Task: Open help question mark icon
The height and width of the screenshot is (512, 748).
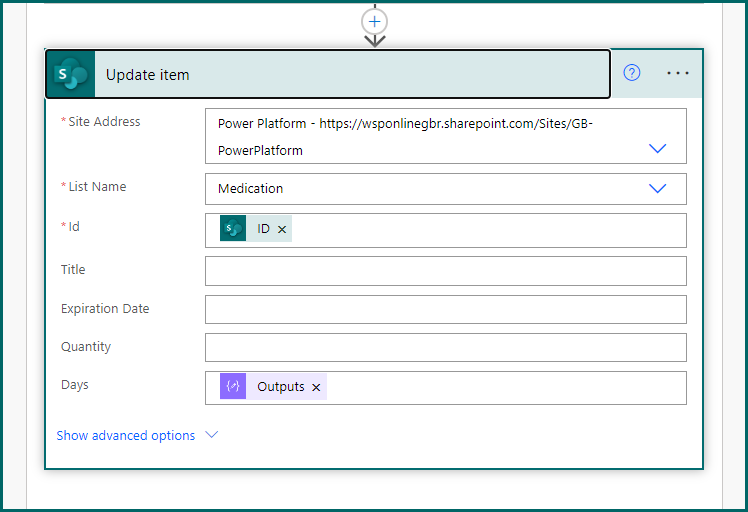Action: [x=632, y=73]
